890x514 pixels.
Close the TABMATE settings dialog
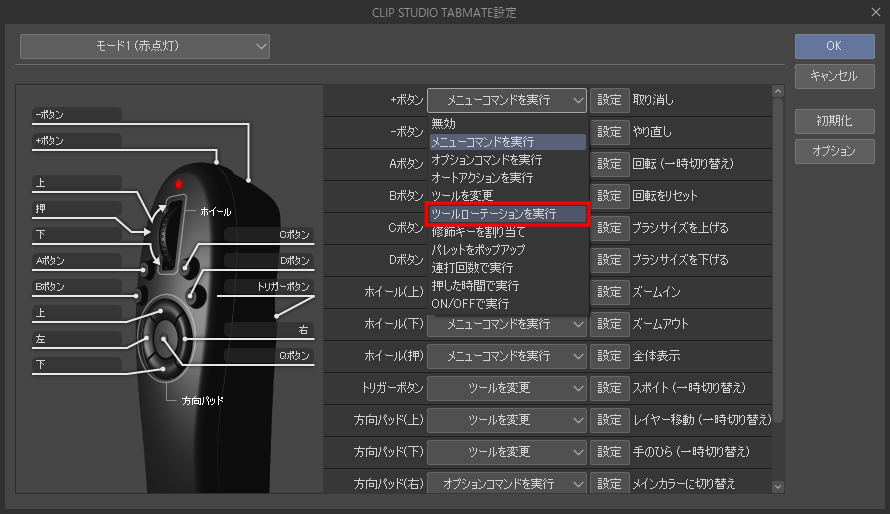point(876,12)
